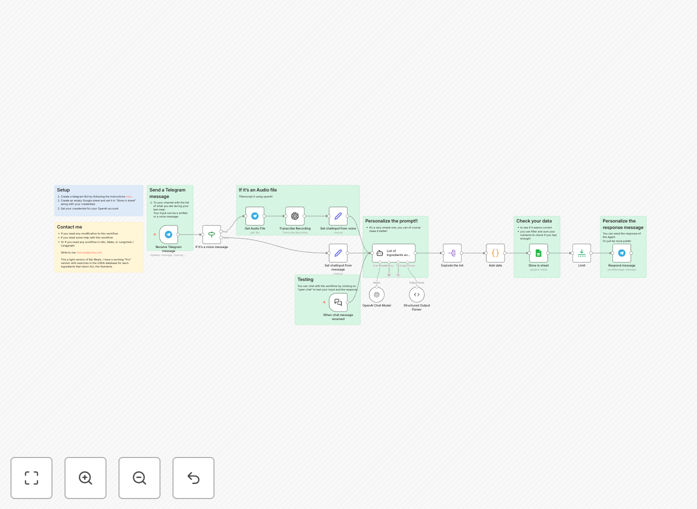
Task: Open the Store in sheet Google Sheets node
Action: click(538, 253)
